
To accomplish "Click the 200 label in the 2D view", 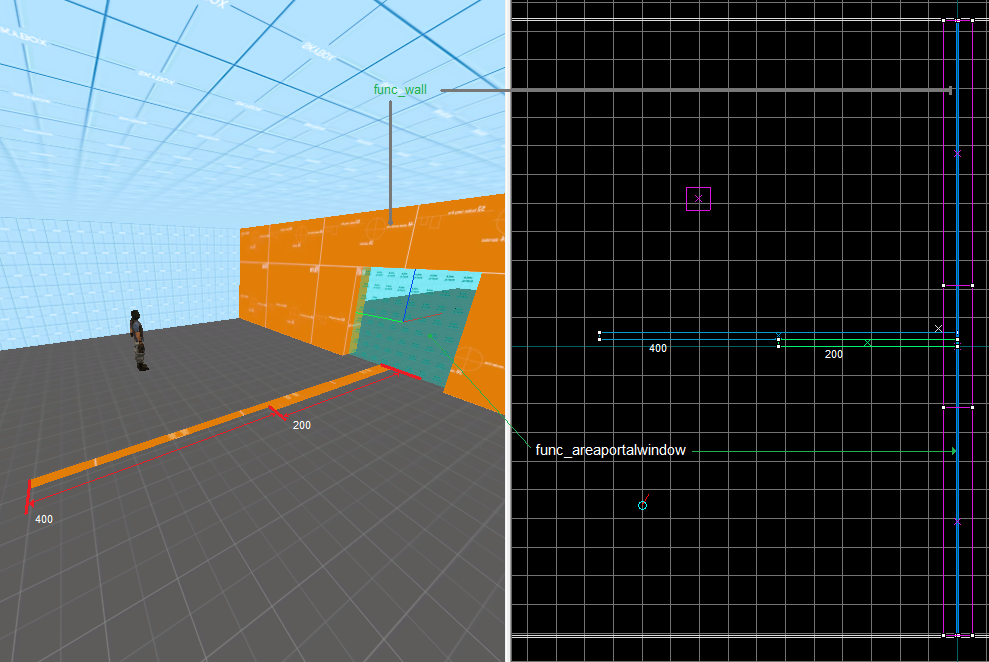I will pos(834,354).
